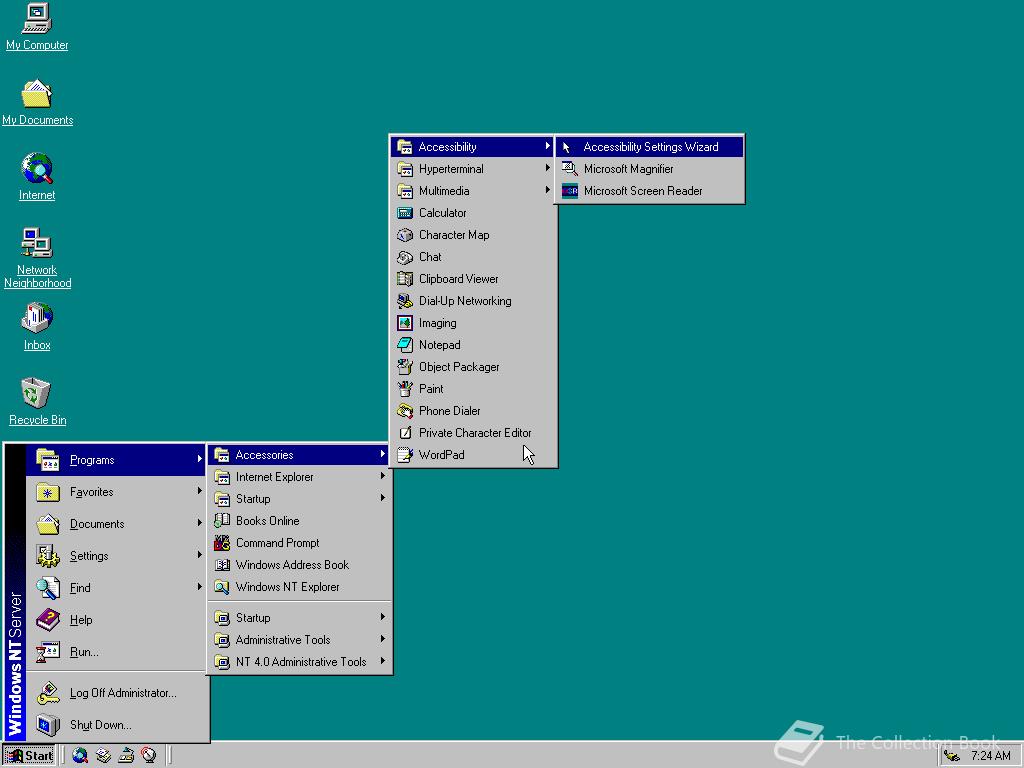Click the View Channels satellite dish icon
Screen dimensions: 1024x768
149,756
